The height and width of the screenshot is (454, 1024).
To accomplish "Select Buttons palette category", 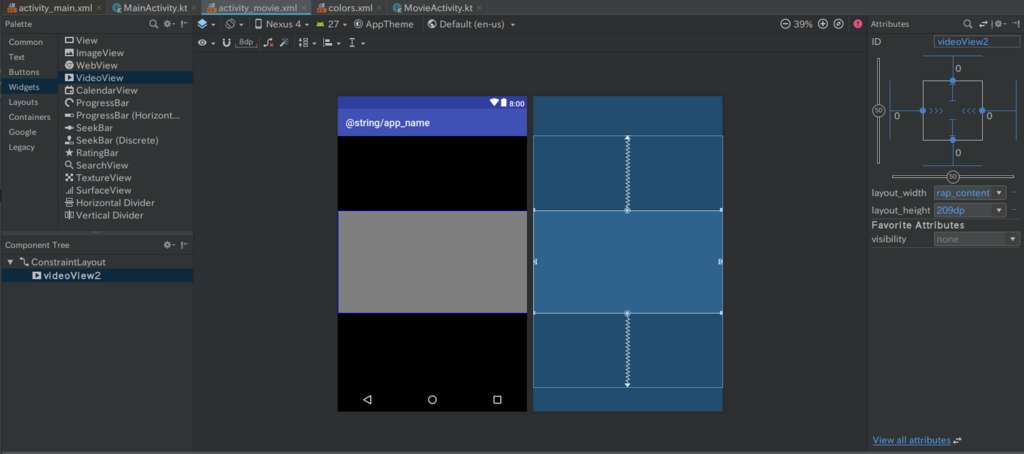I will [x=24, y=72].
